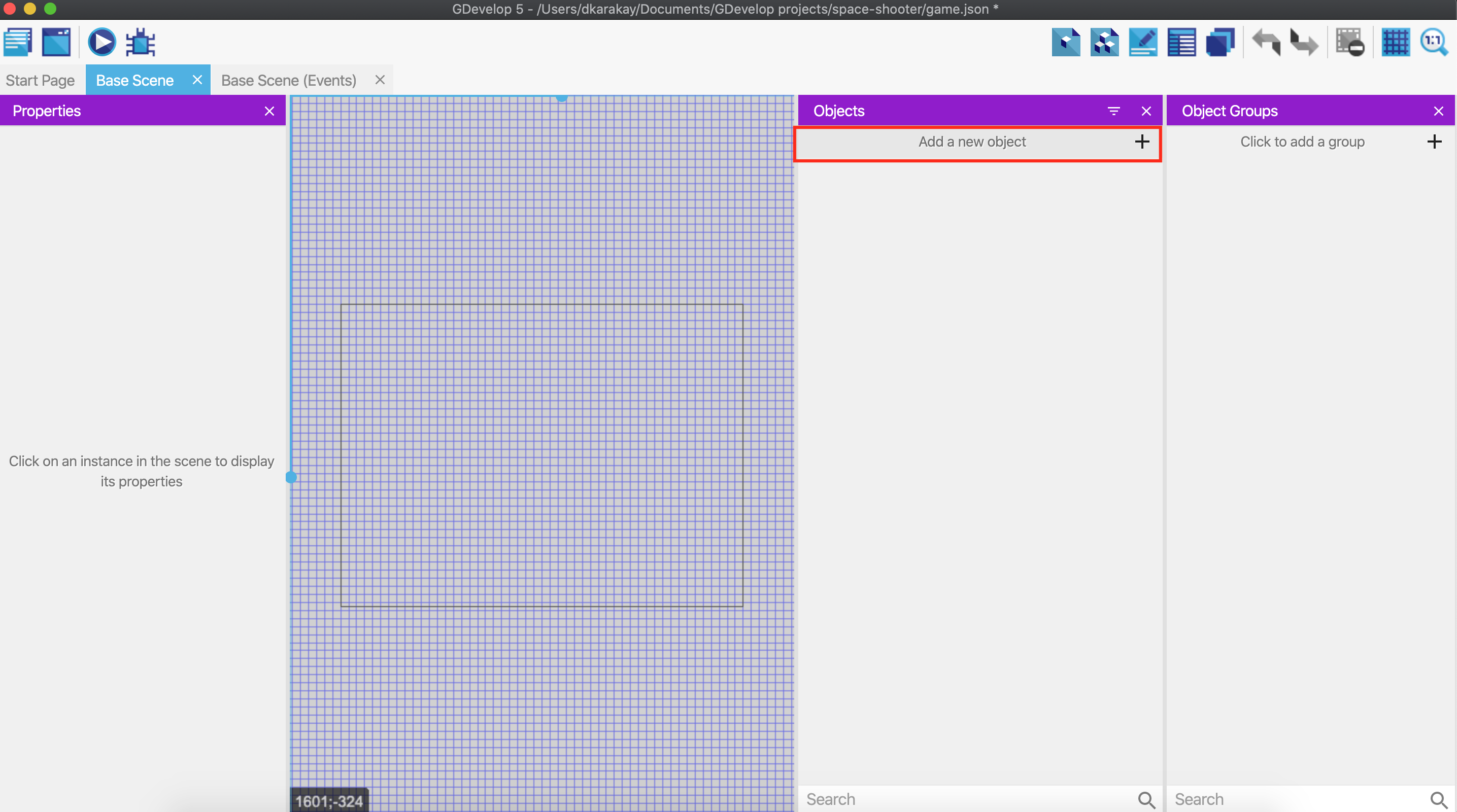Open the 1:1 zoom options
The height and width of the screenshot is (812, 1457).
click(1434, 42)
